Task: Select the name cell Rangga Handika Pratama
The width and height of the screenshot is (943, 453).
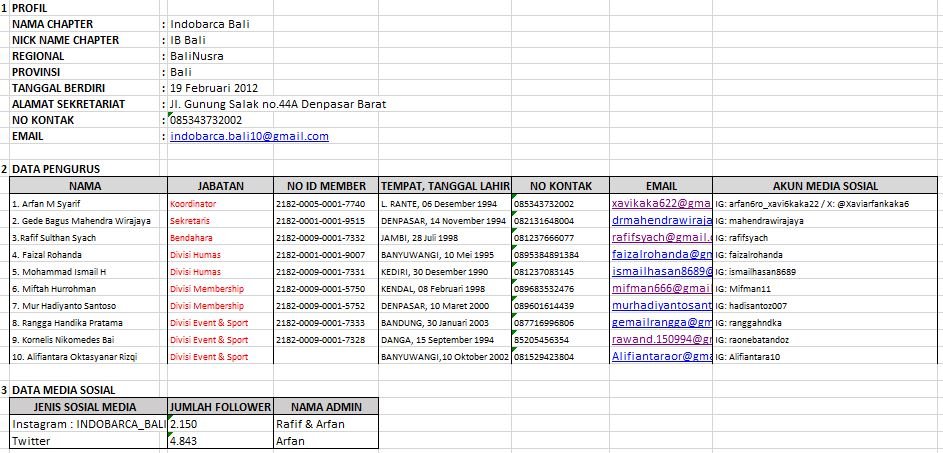Action: tap(88, 322)
